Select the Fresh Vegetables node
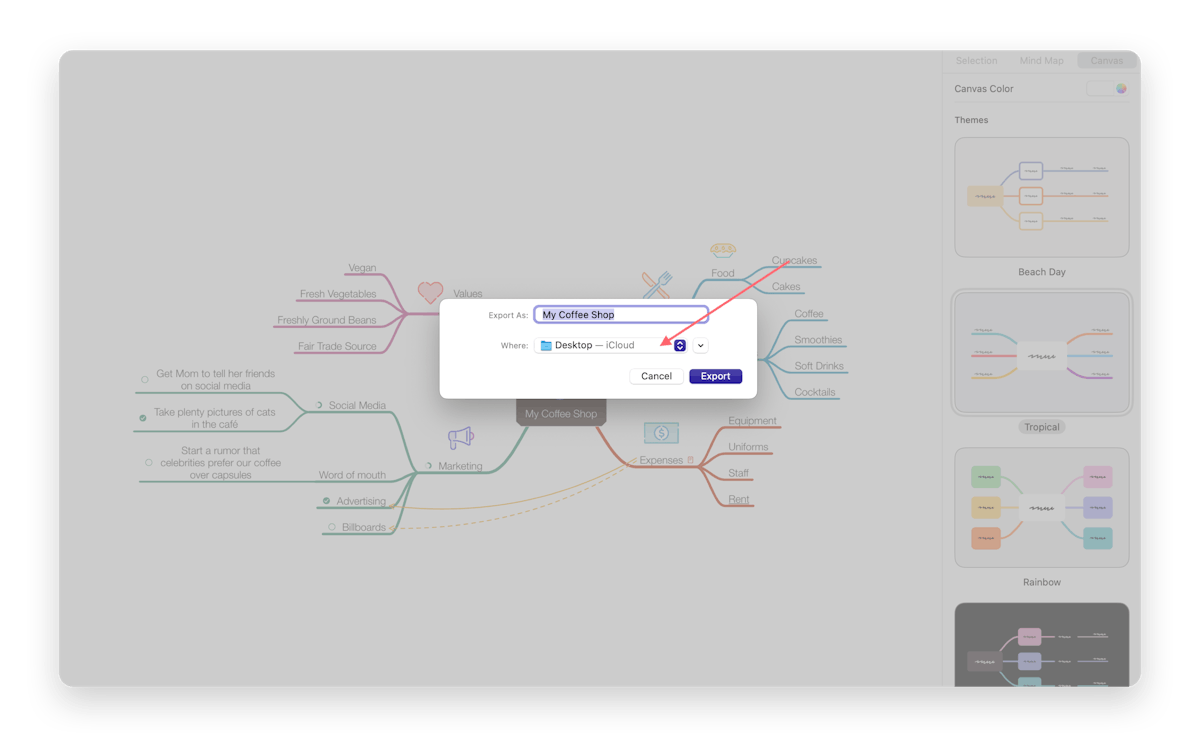 338,294
